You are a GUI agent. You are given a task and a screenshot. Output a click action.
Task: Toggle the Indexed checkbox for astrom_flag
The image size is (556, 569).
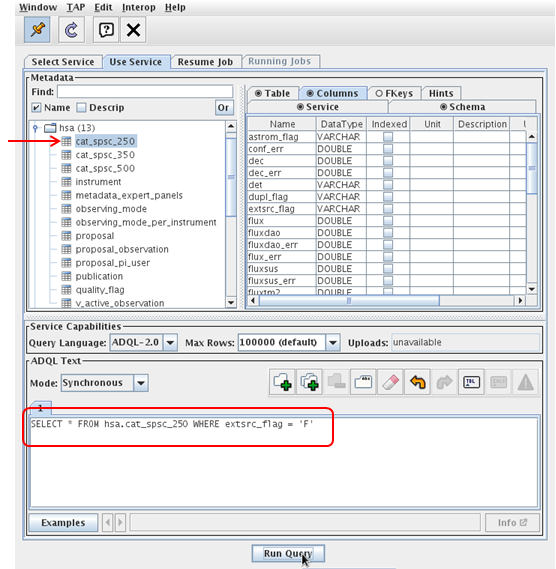click(388, 137)
